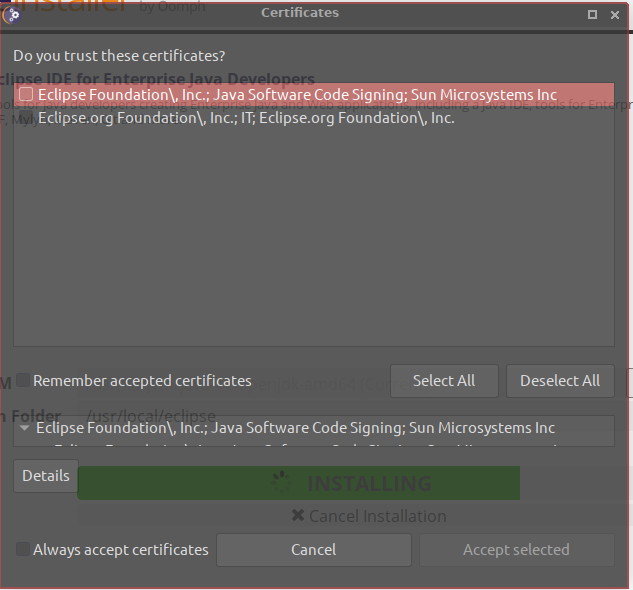
Task: Select the highlighted Eclipse Foundation certificate list row
Action: 314,94
